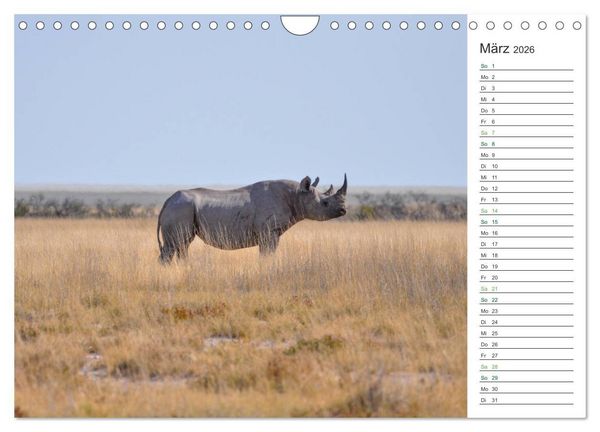Viewport: 600px width, 432px height.
Task: Select the 'So 8' calendar row
Action: tap(527, 144)
